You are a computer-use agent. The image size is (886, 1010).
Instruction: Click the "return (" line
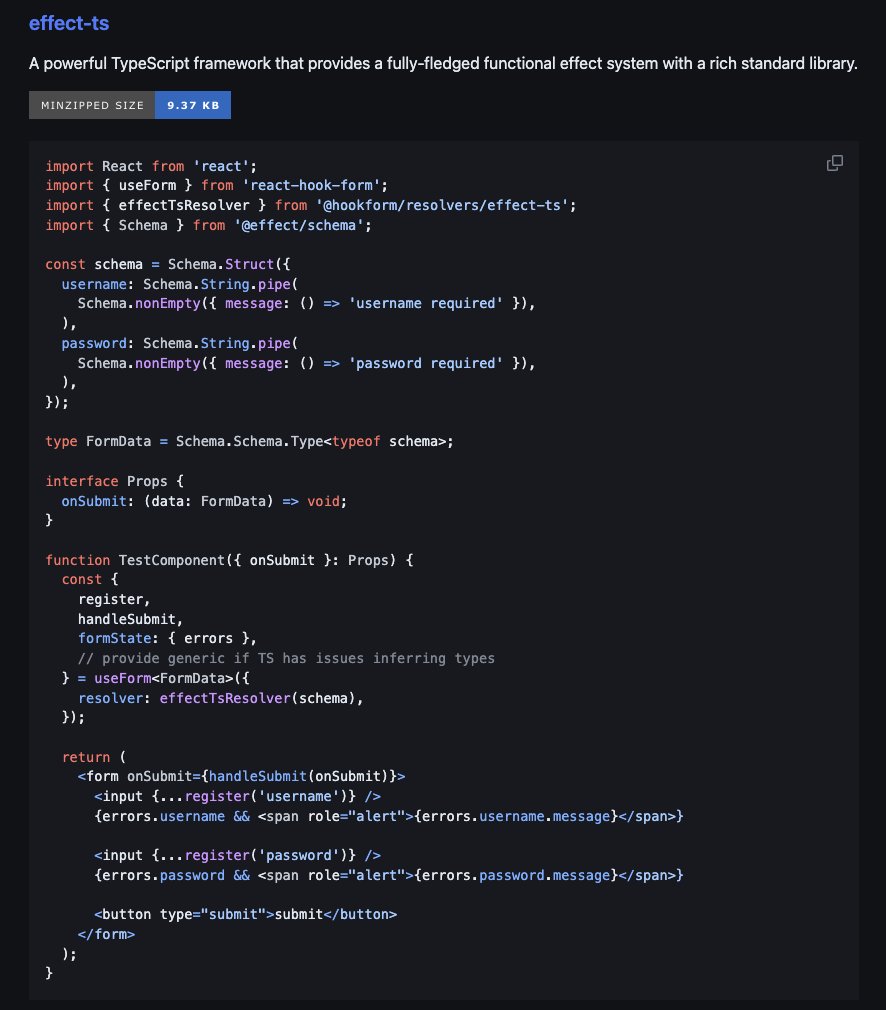pyautogui.click(x=94, y=757)
